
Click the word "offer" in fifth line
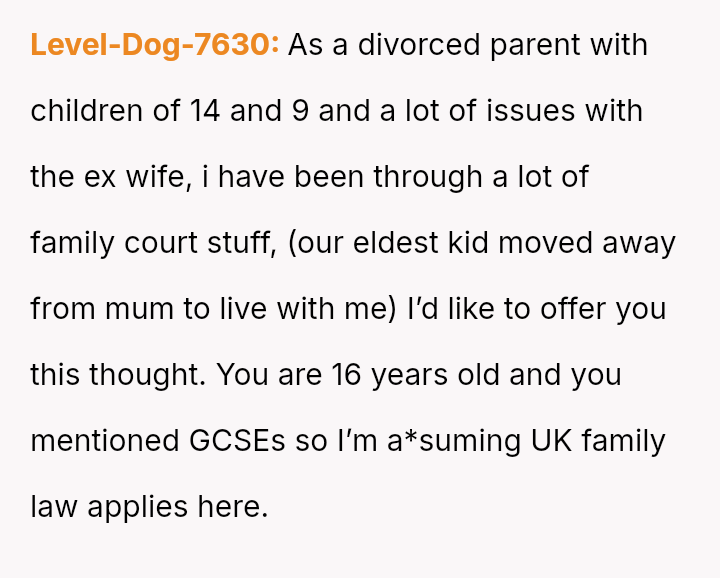(573, 309)
